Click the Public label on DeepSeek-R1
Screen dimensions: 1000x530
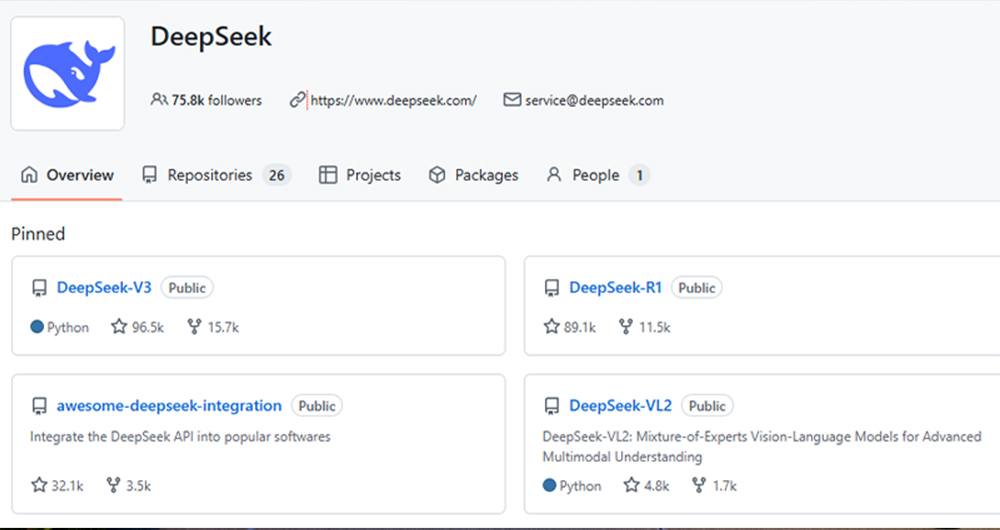[x=696, y=288]
